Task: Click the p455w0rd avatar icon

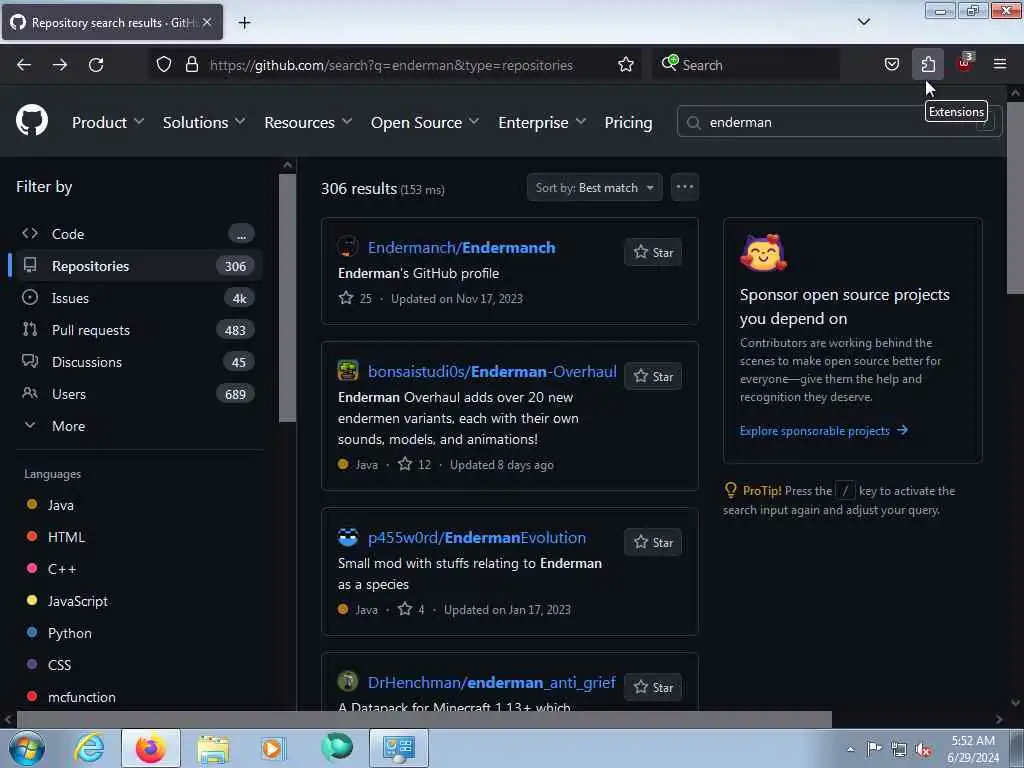Action: (347, 537)
